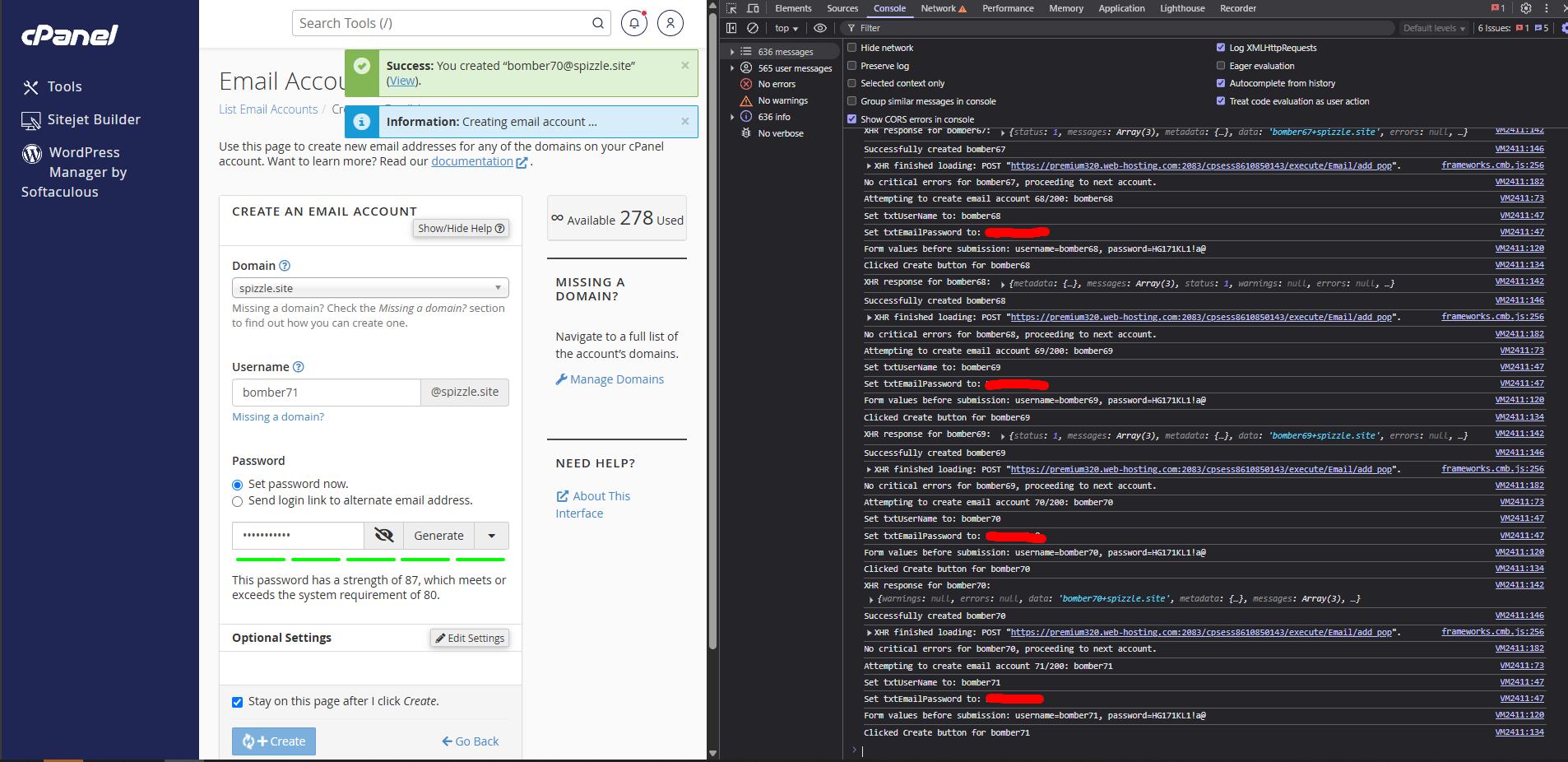Toggle password visibility eye icon
The width and height of the screenshot is (1568, 762).
(384, 536)
